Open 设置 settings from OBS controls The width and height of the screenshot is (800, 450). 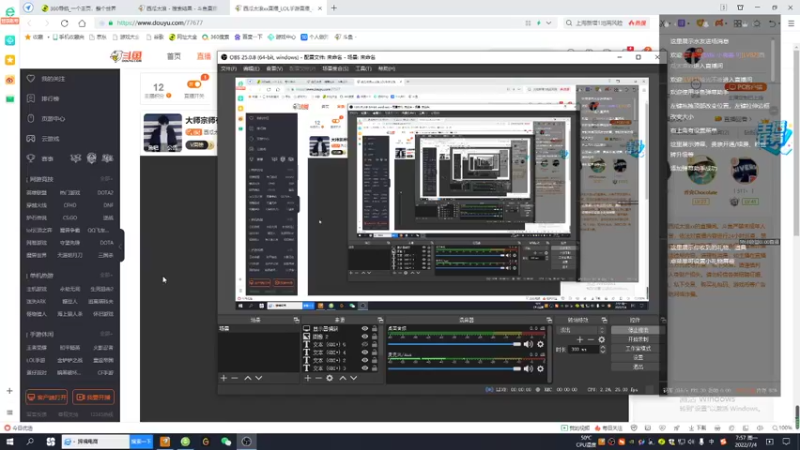[638, 358]
